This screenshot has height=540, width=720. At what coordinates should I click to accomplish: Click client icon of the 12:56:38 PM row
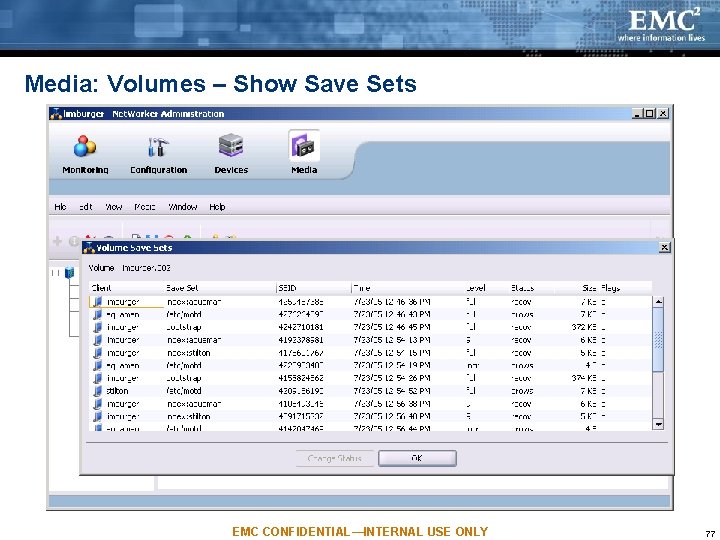97,404
